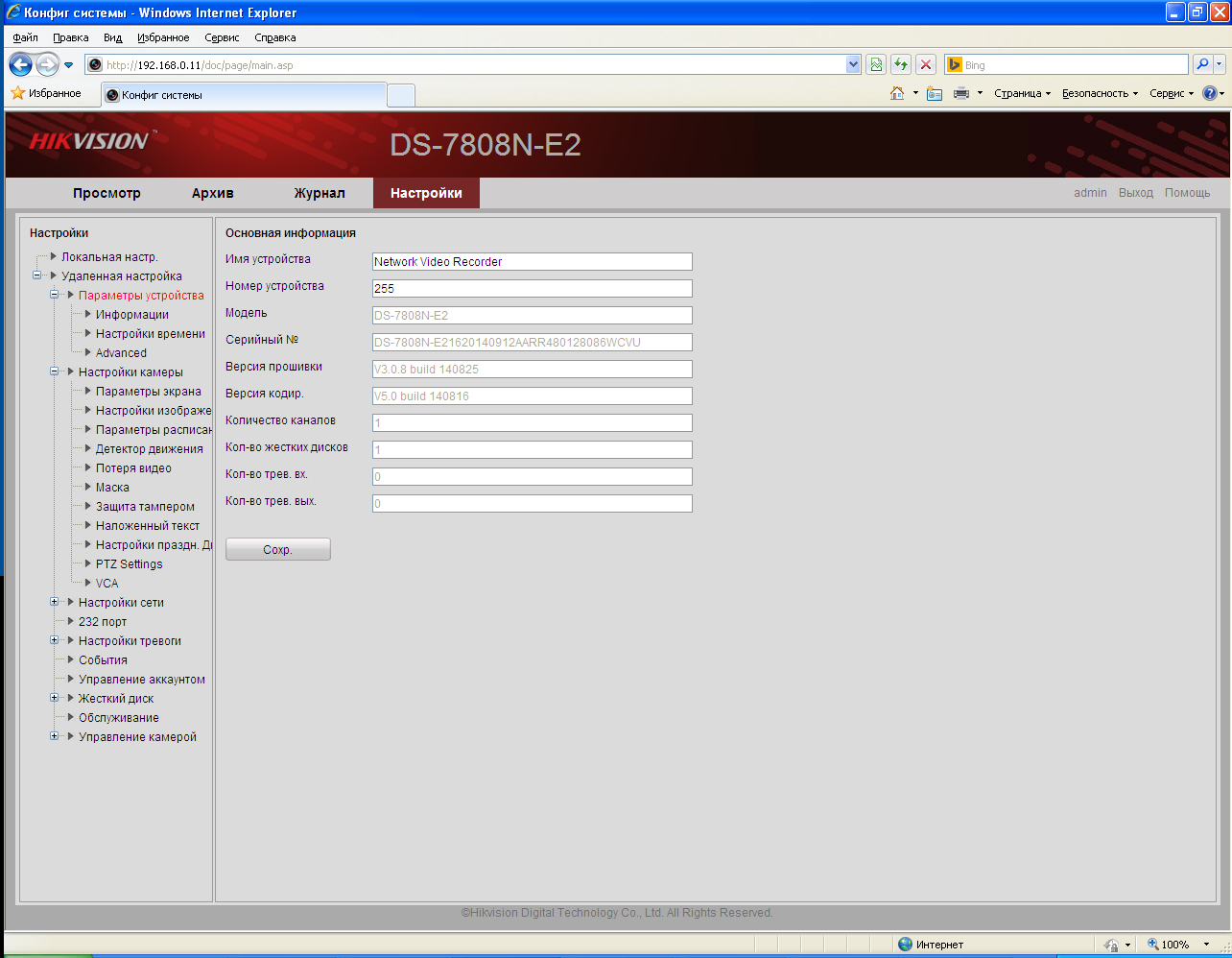
Task: Select Потеря видео tree item
Action: [x=133, y=467]
